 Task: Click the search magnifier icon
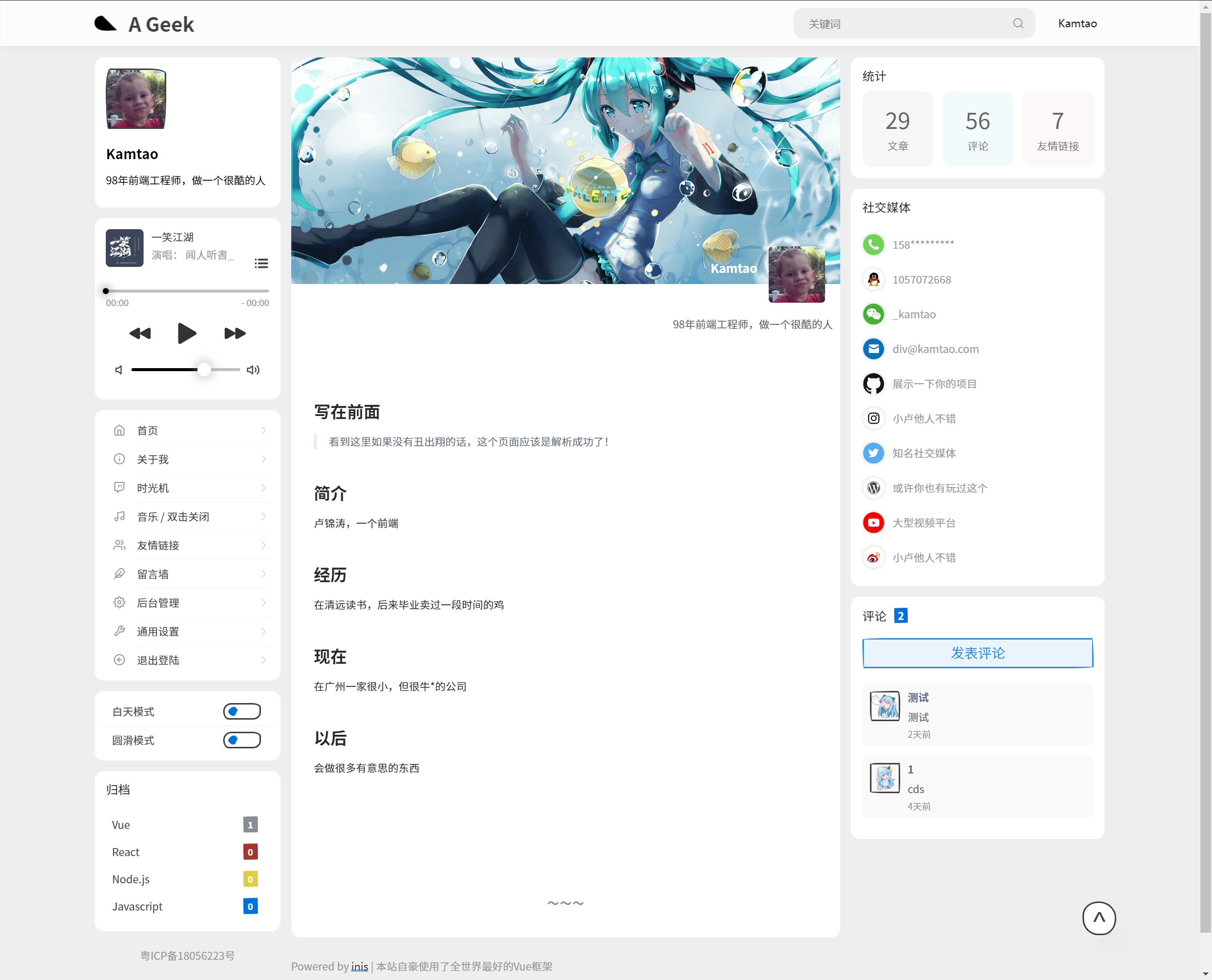coord(1018,23)
